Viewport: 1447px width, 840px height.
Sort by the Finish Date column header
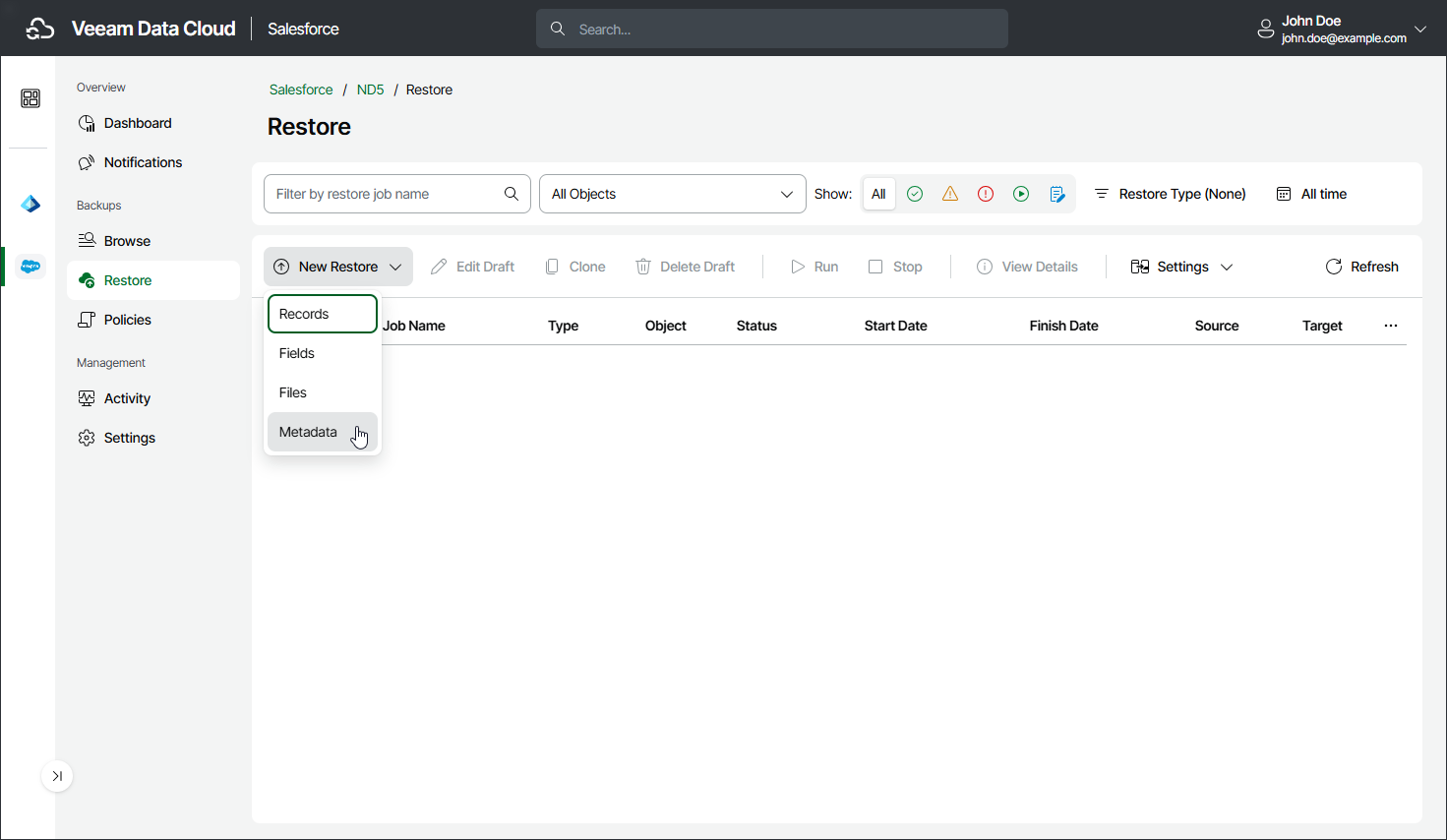click(1064, 326)
